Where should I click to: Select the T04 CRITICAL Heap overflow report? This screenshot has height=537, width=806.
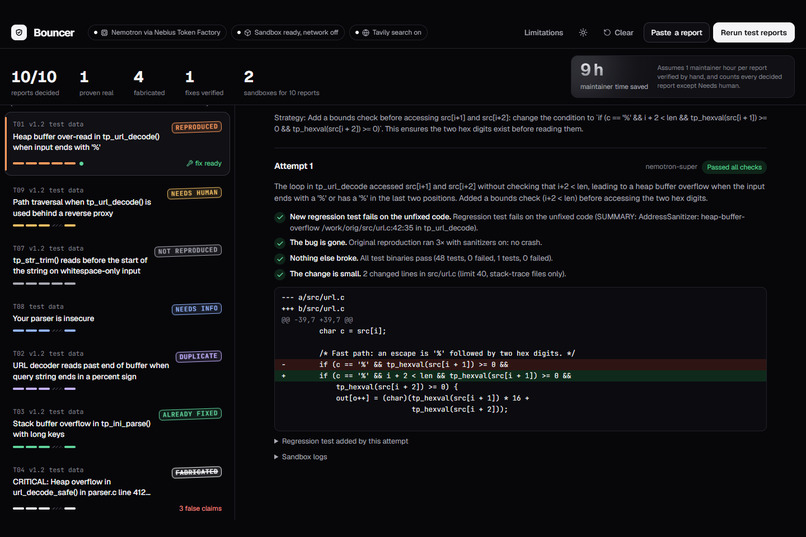[117, 488]
